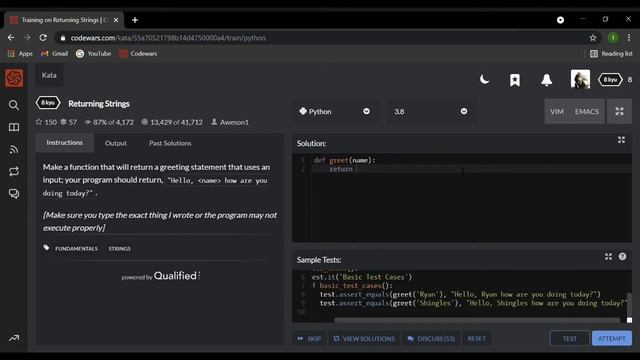Click the 87% of 4,172 satisfaction rating

pyautogui.click(x=109, y=122)
